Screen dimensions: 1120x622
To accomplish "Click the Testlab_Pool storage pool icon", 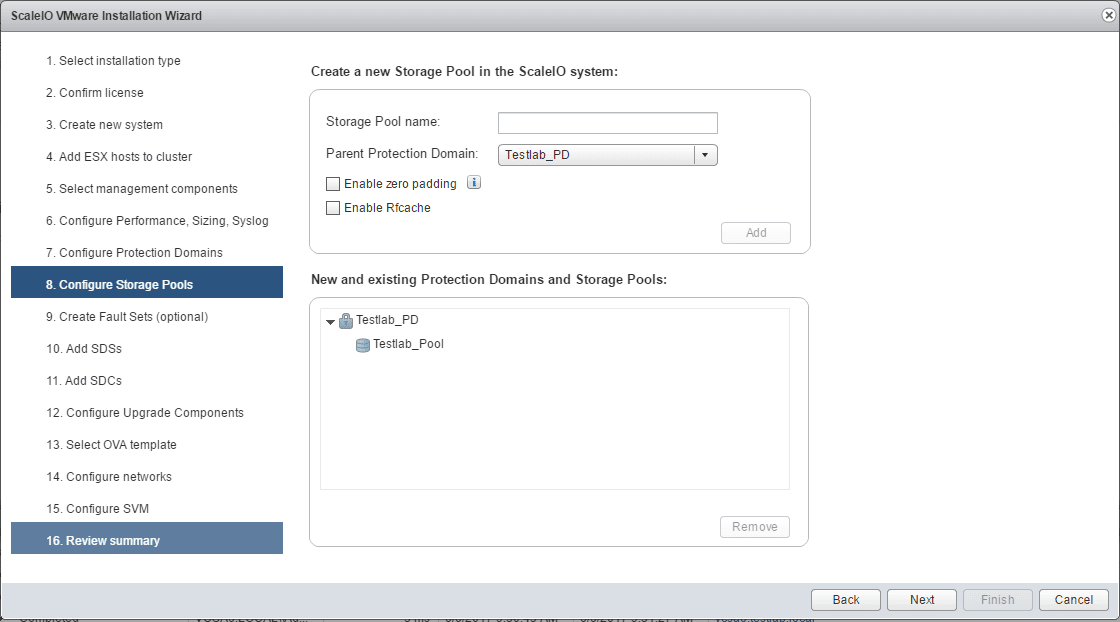I will (363, 345).
